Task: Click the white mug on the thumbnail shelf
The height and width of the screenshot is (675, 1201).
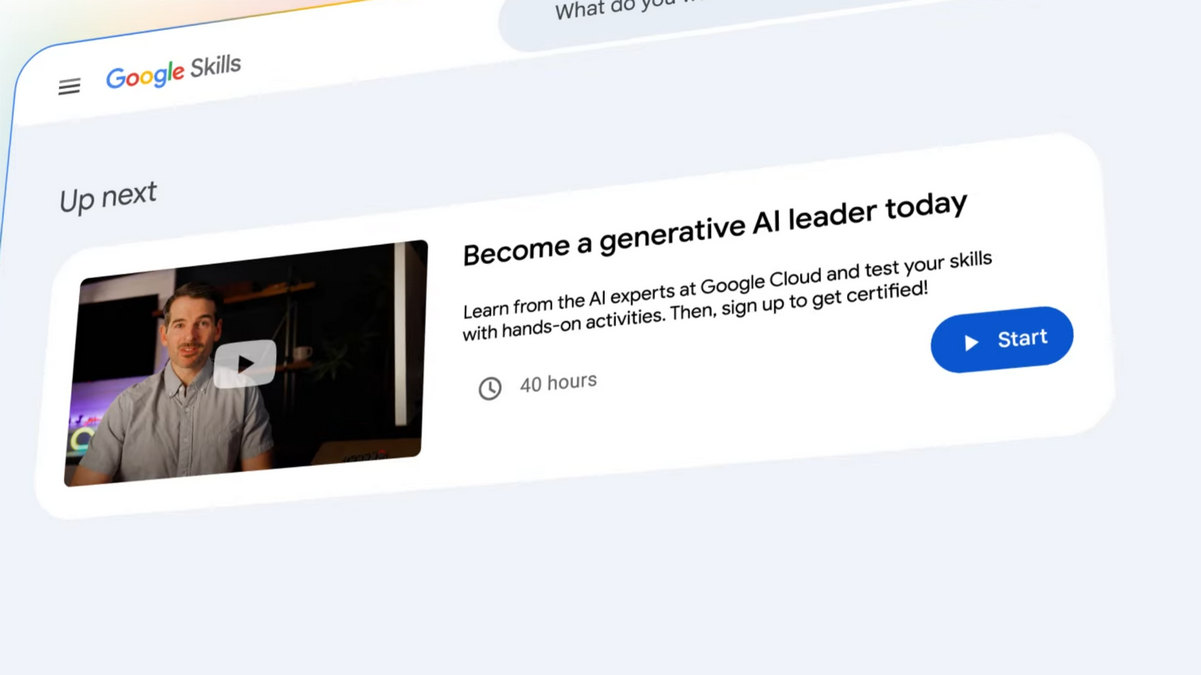Action: click(302, 353)
